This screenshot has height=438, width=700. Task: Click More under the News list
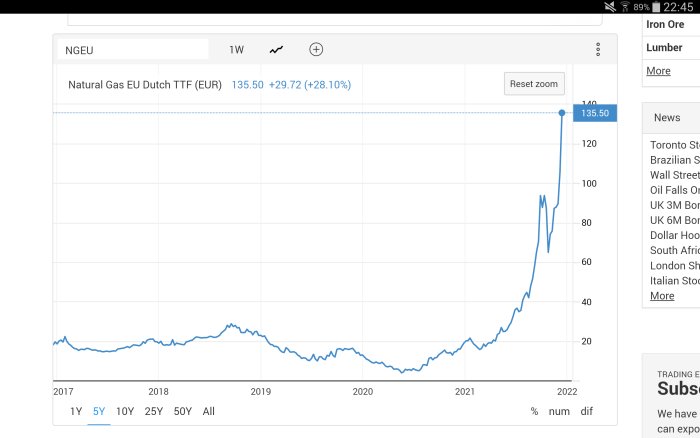(662, 296)
